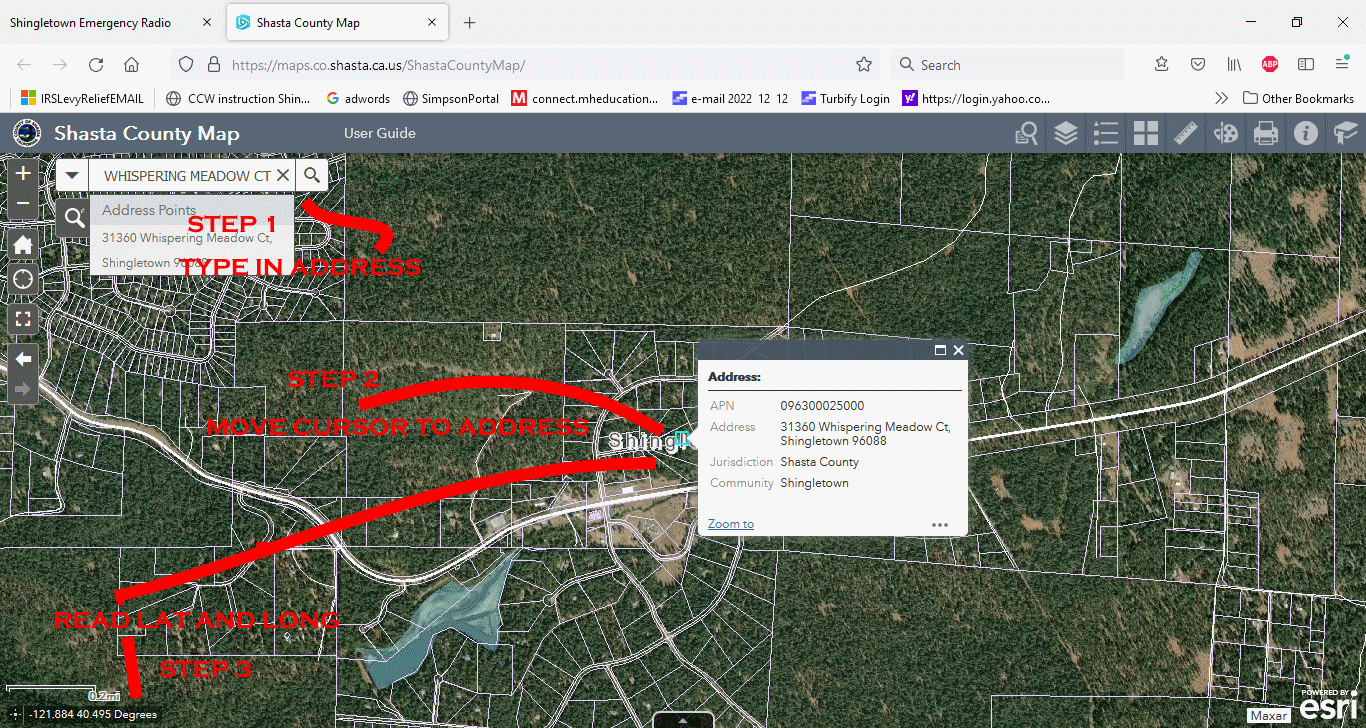The width and height of the screenshot is (1366, 728).
Task: Click the Home extent button on the map
Action: [22, 243]
